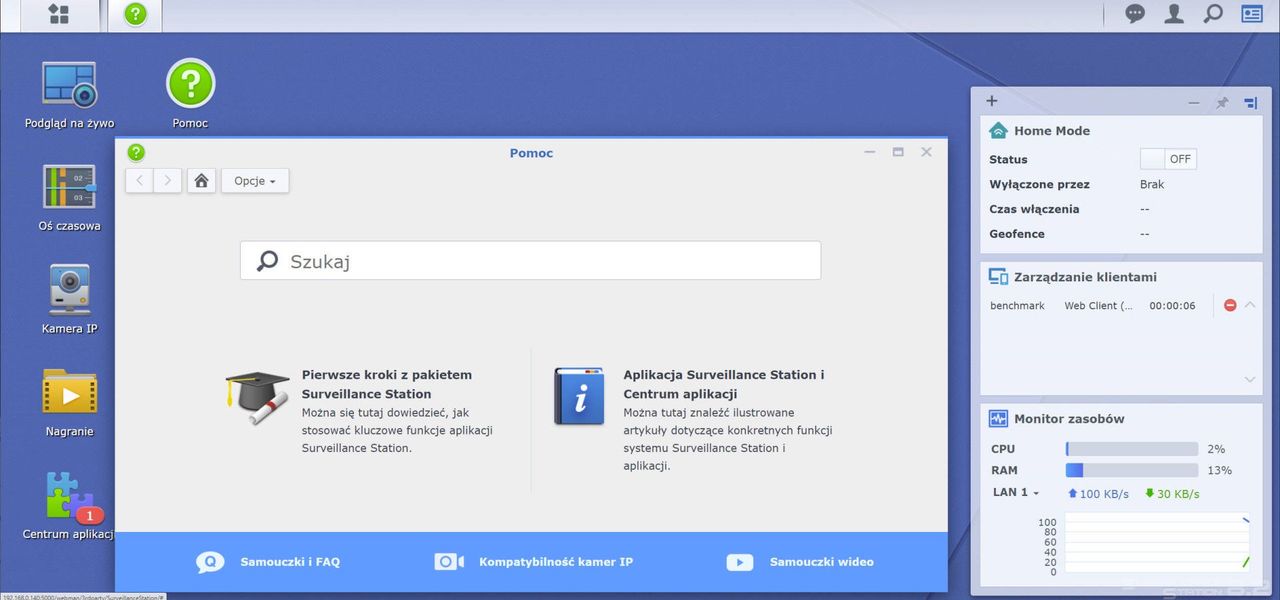Toggle the widgets panel icon in top bar

[x=1251, y=14]
